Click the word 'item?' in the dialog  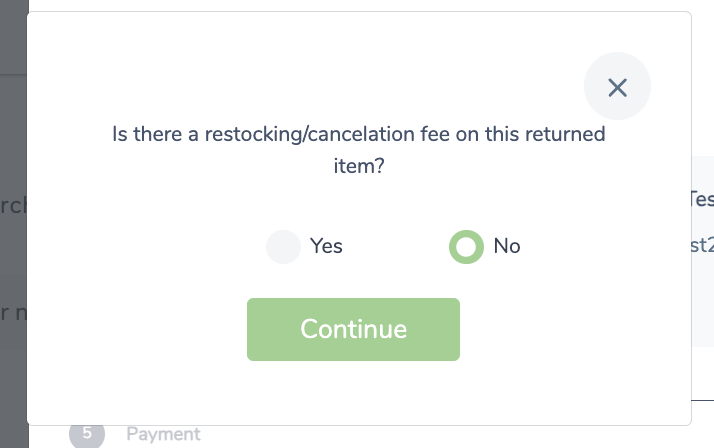[359, 166]
